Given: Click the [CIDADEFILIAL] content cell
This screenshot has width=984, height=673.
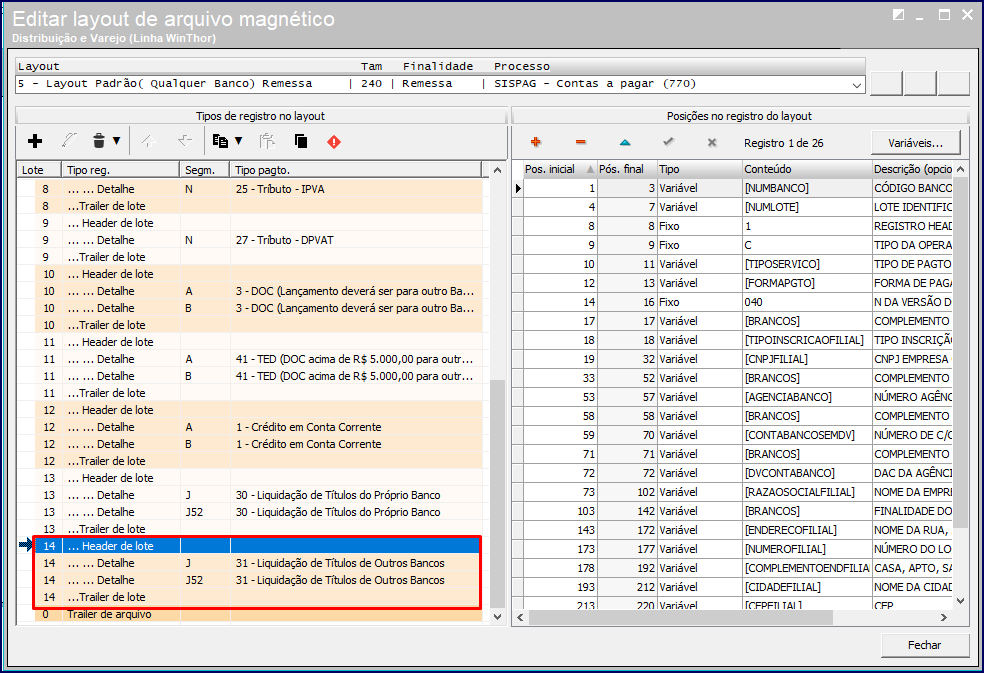Looking at the screenshot, I should coord(806,587).
